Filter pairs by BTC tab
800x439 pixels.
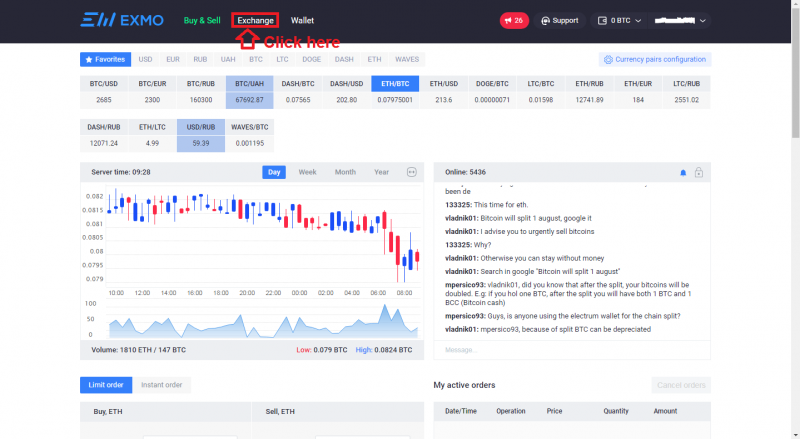(x=256, y=59)
